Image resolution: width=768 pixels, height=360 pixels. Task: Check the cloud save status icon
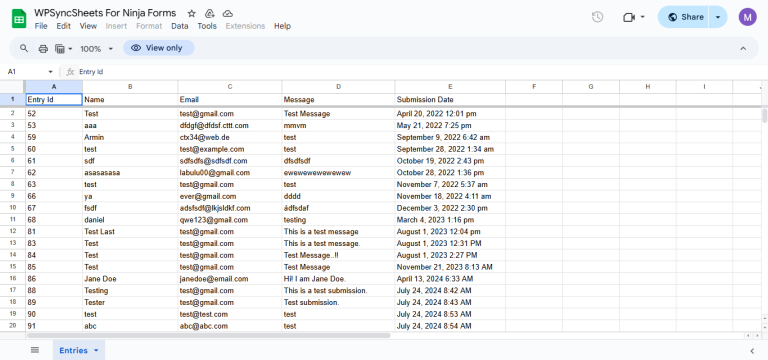coord(227,13)
